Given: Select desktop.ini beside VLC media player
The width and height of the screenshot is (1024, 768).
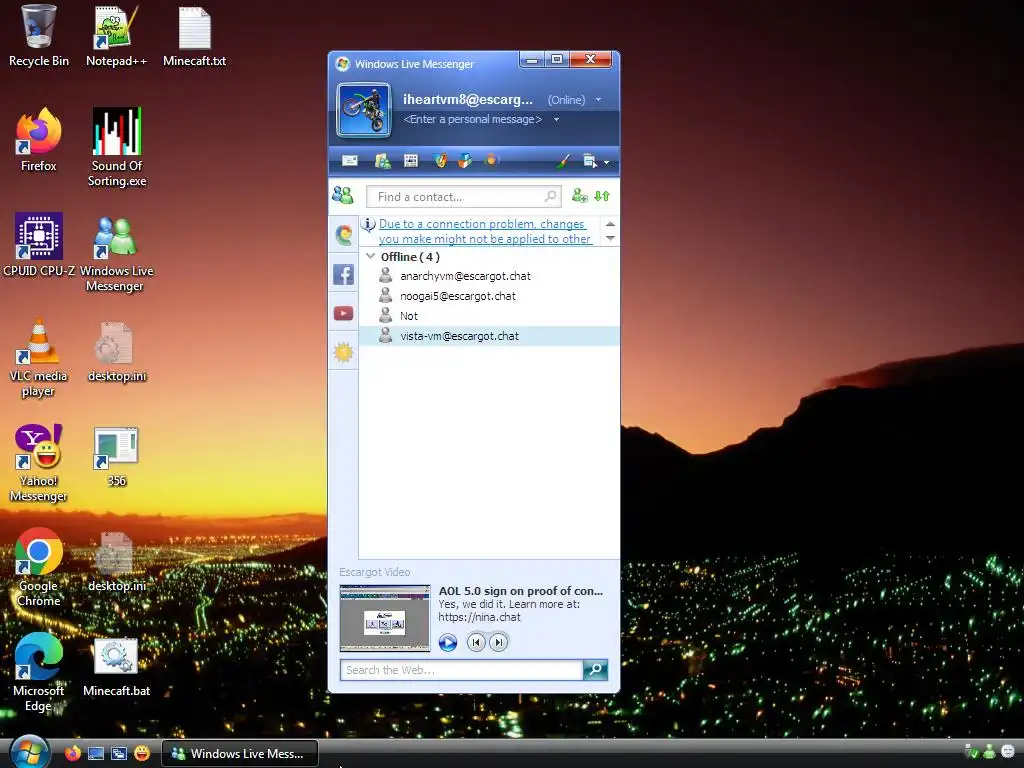Looking at the screenshot, I should click(x=117, y=351).
